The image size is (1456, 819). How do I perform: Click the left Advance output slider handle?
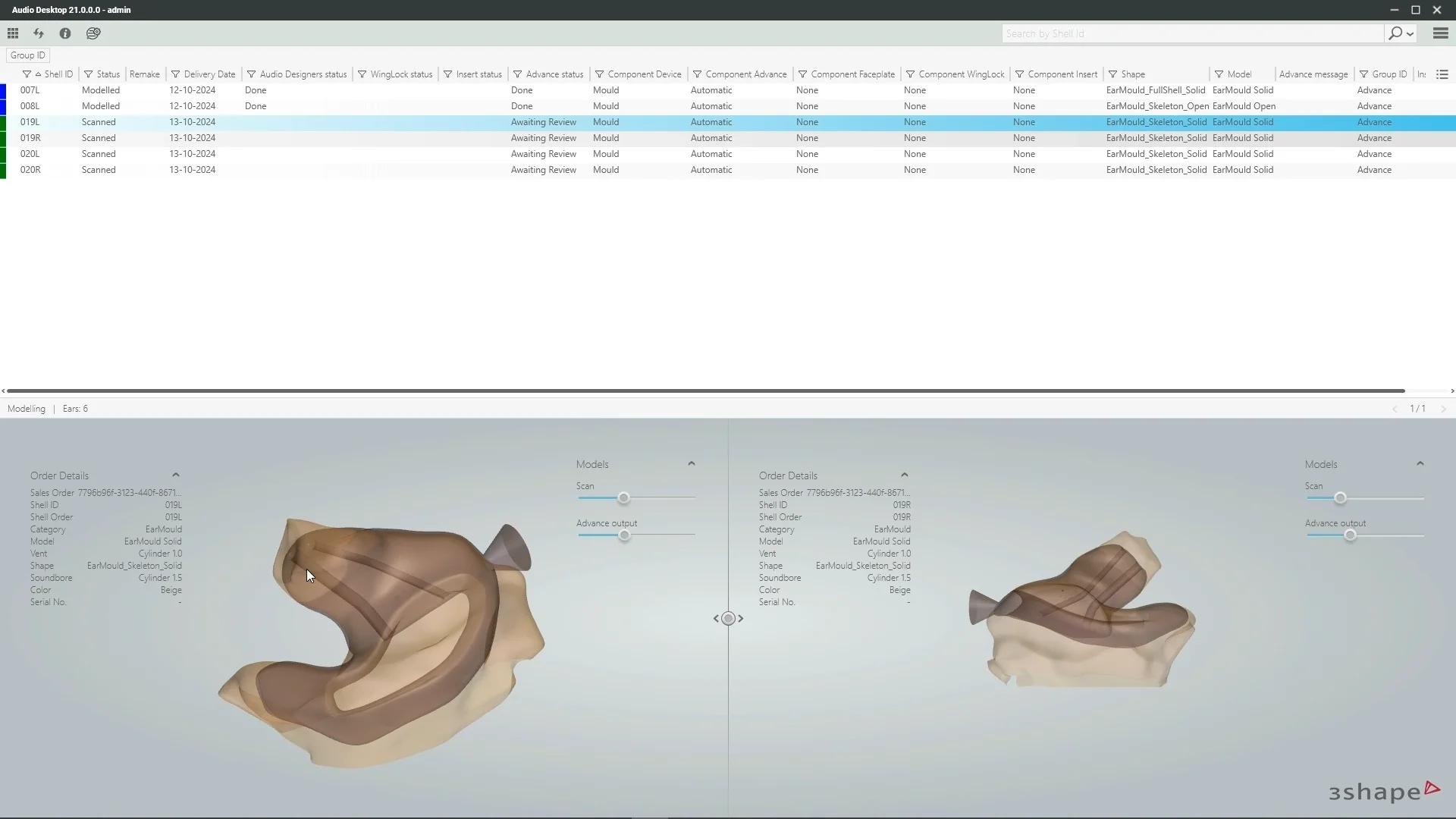click(624, 535)
